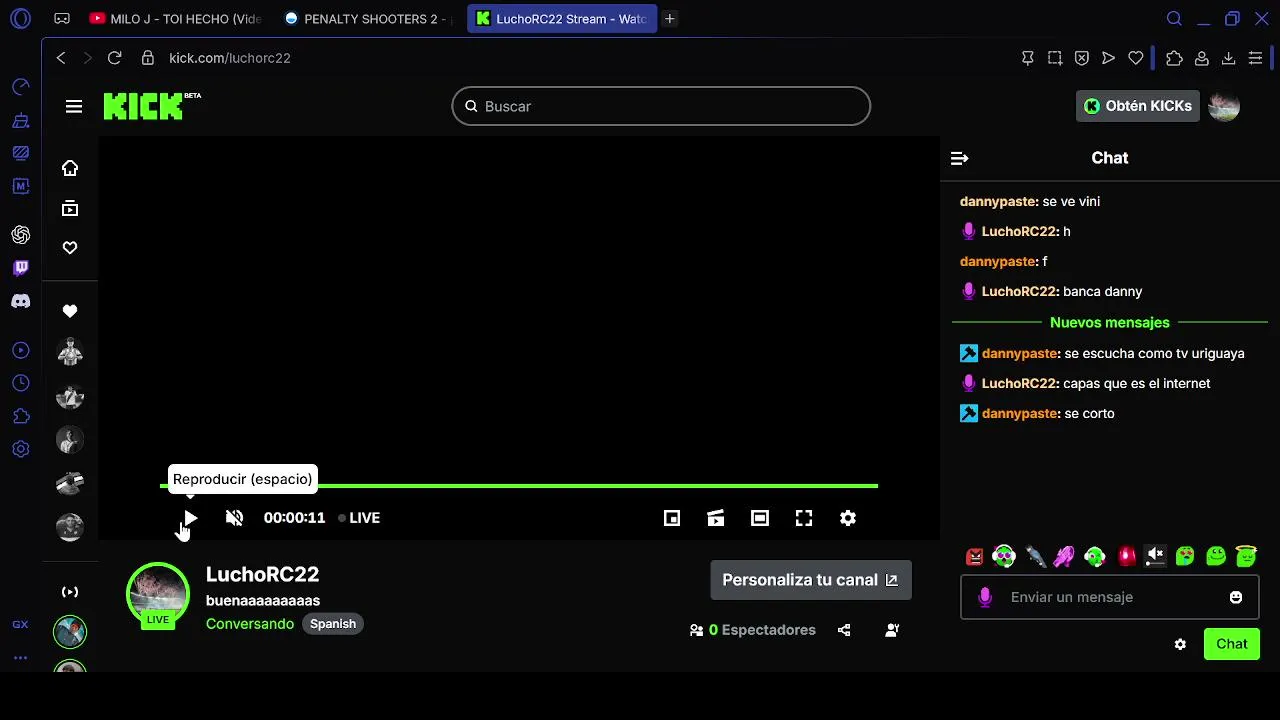The height and width of the screenshot is (720, 1280).
Task: Open browser history clock icon in sidebar
Action: 21,383
